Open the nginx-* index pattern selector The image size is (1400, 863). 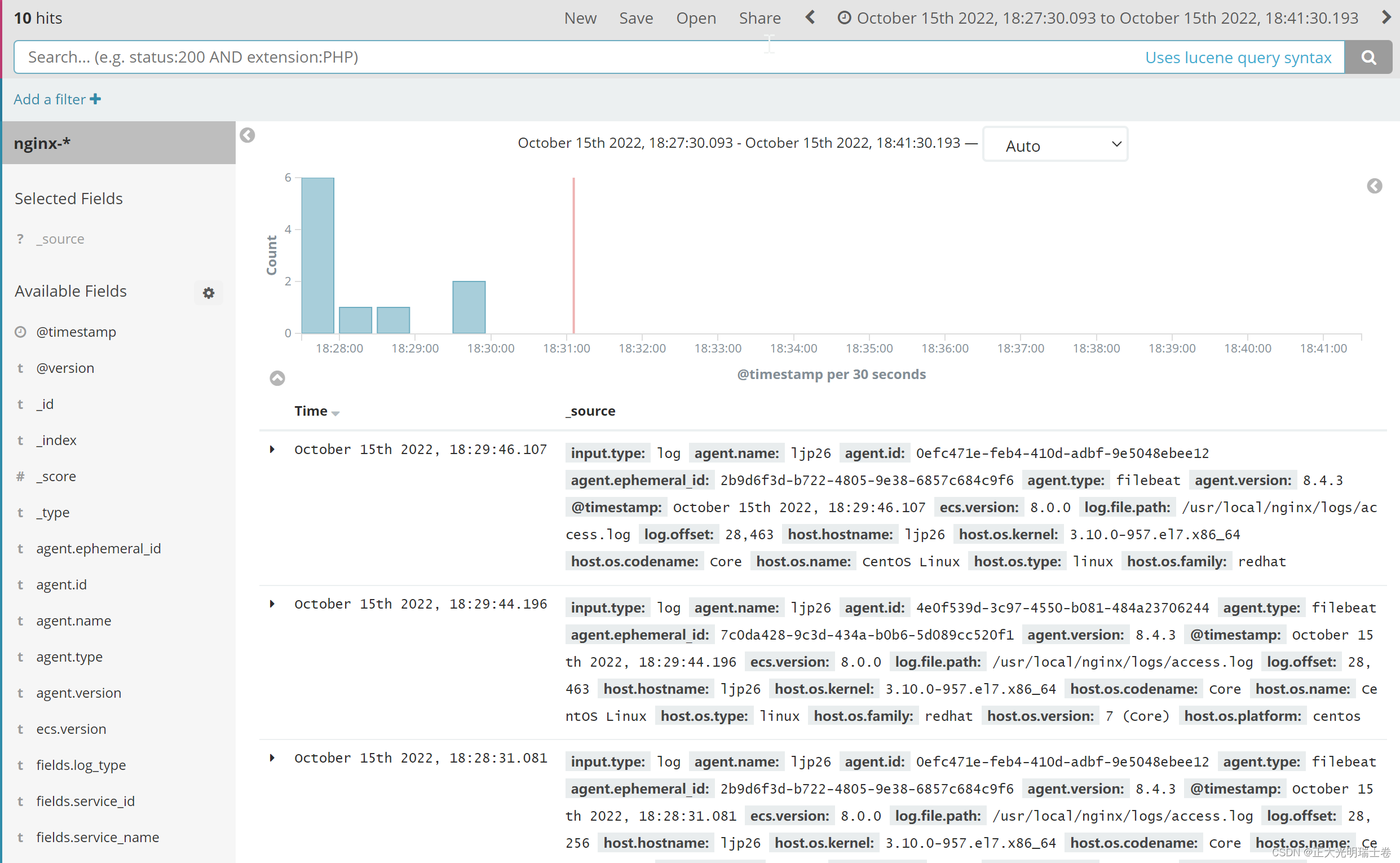point(42,143)
